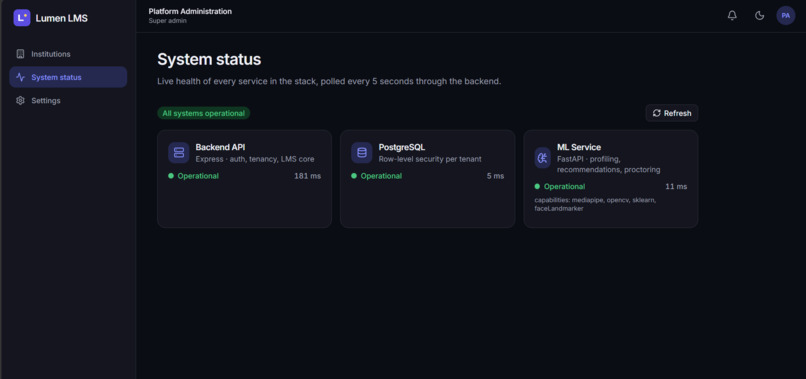Click Operational status in ML Service card
806x379 pixels.
click(560, 187)
